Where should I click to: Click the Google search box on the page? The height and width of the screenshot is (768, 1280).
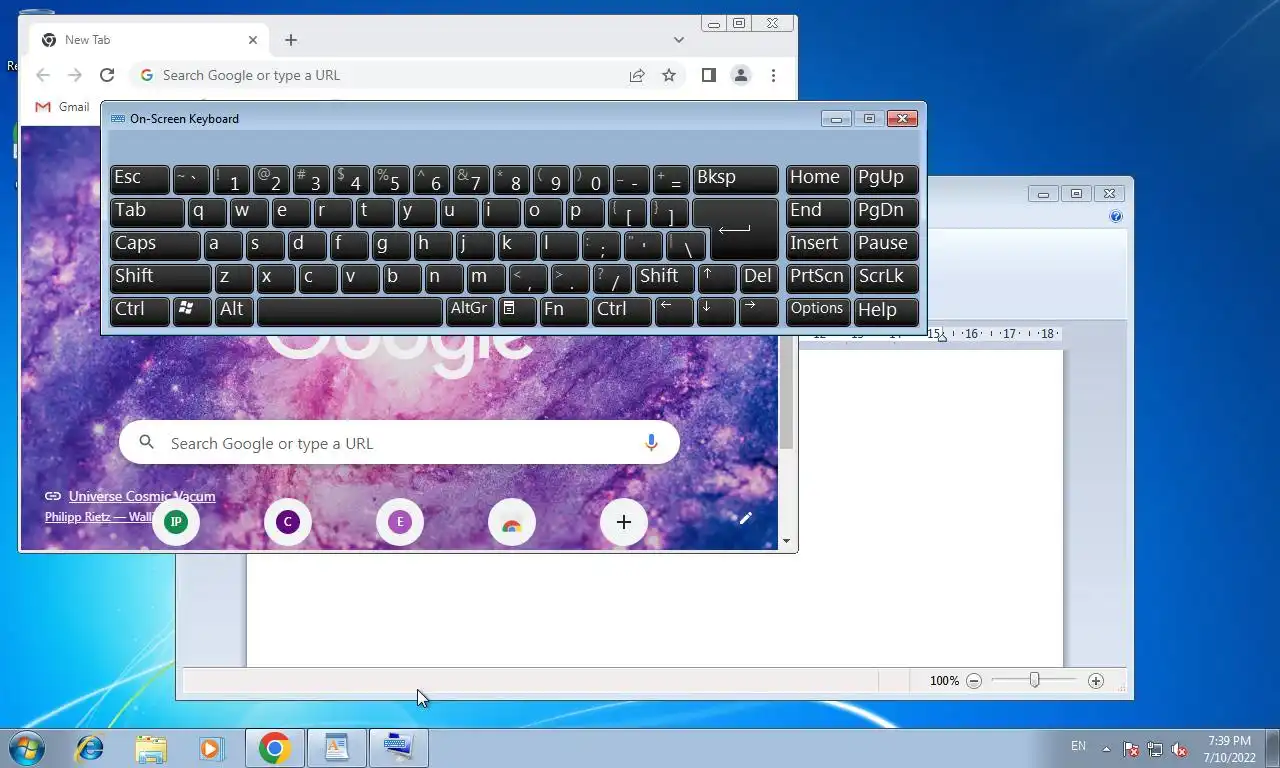[x=399, y=443]
